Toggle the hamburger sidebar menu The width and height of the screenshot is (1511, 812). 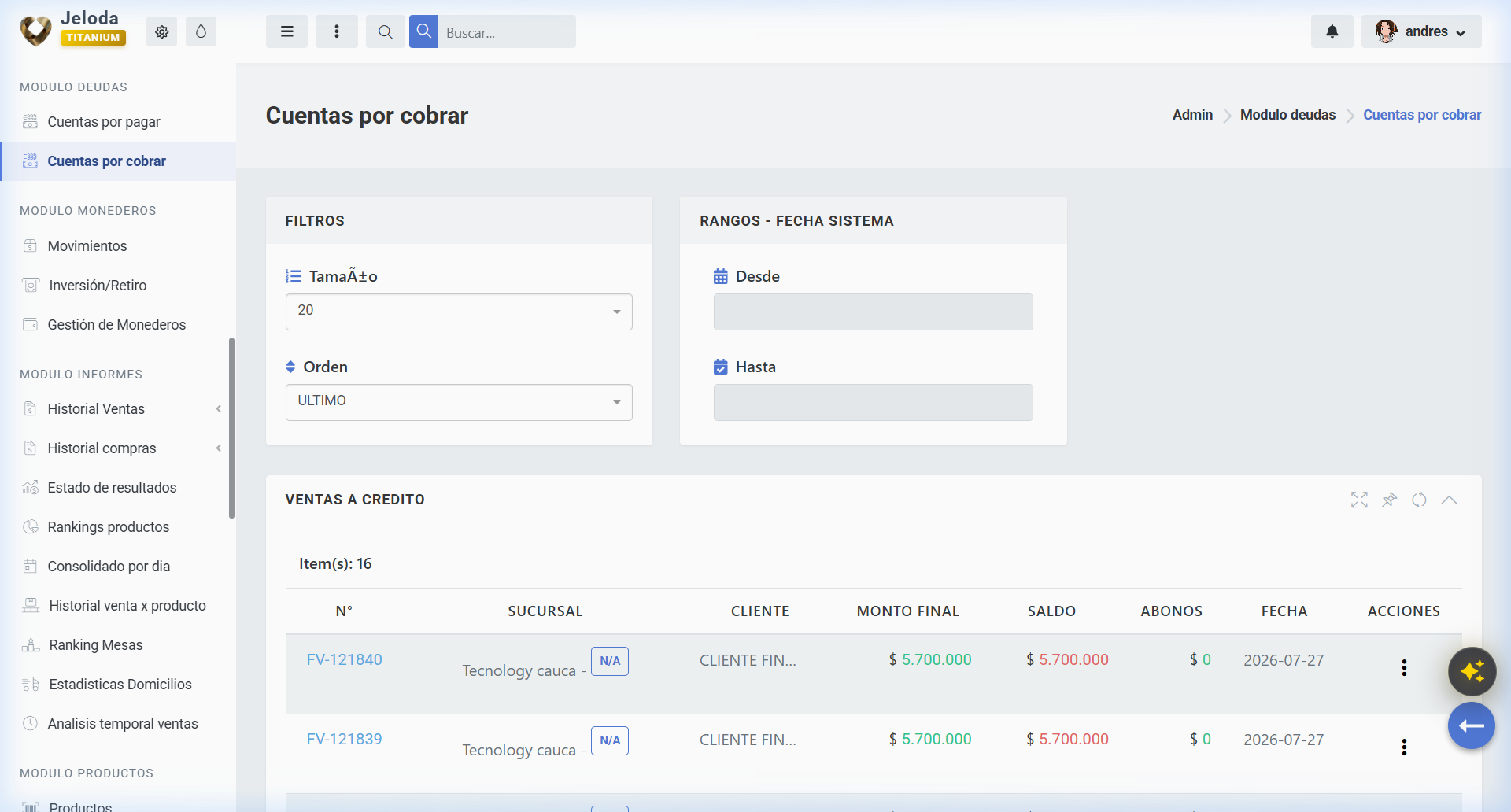coord(286,31)
